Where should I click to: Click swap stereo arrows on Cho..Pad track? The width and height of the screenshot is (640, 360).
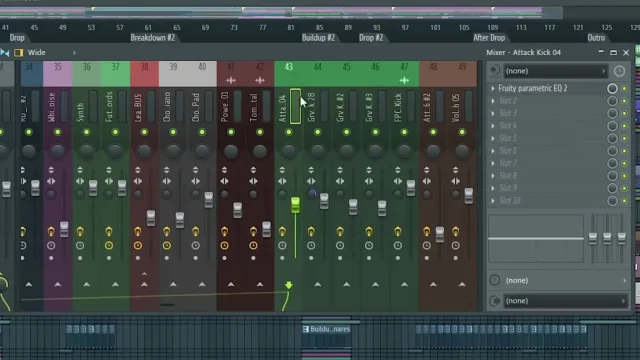(196, 181)
